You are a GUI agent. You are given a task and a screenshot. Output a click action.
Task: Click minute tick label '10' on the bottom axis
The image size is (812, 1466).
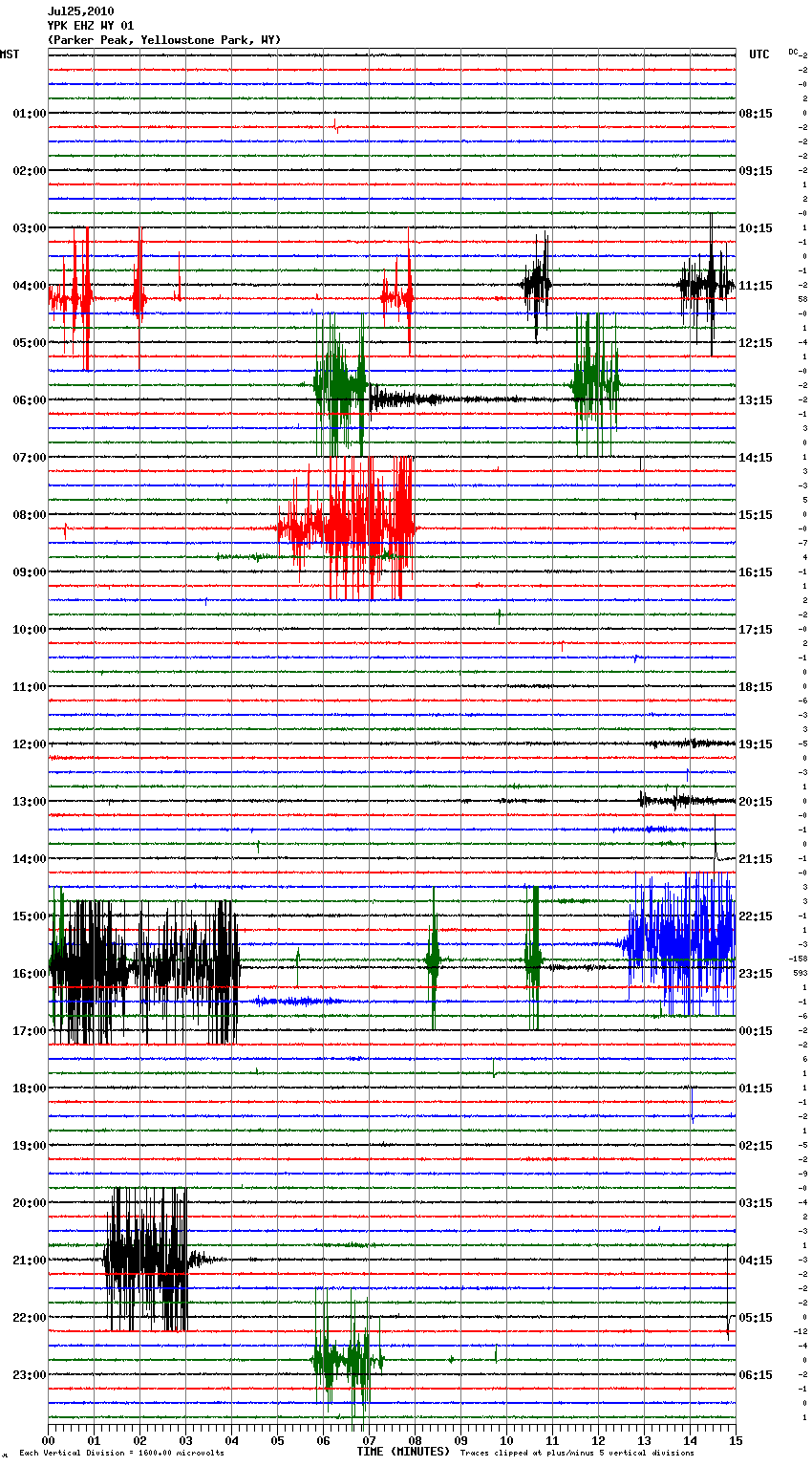[x=506, y=1440]
